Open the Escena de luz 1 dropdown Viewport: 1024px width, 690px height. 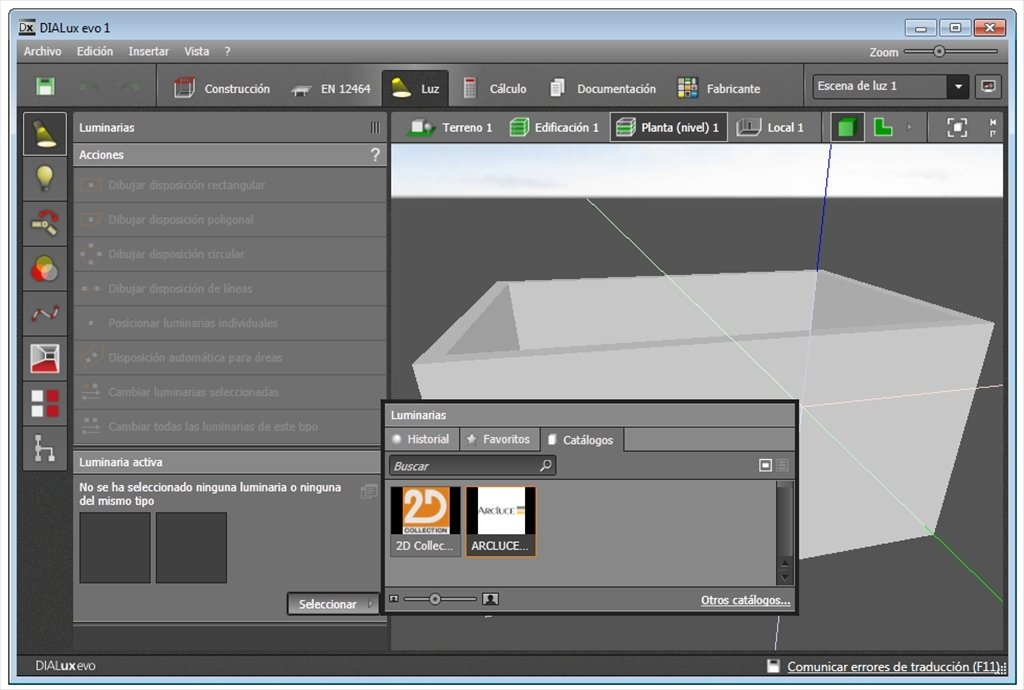coord(958,86)
